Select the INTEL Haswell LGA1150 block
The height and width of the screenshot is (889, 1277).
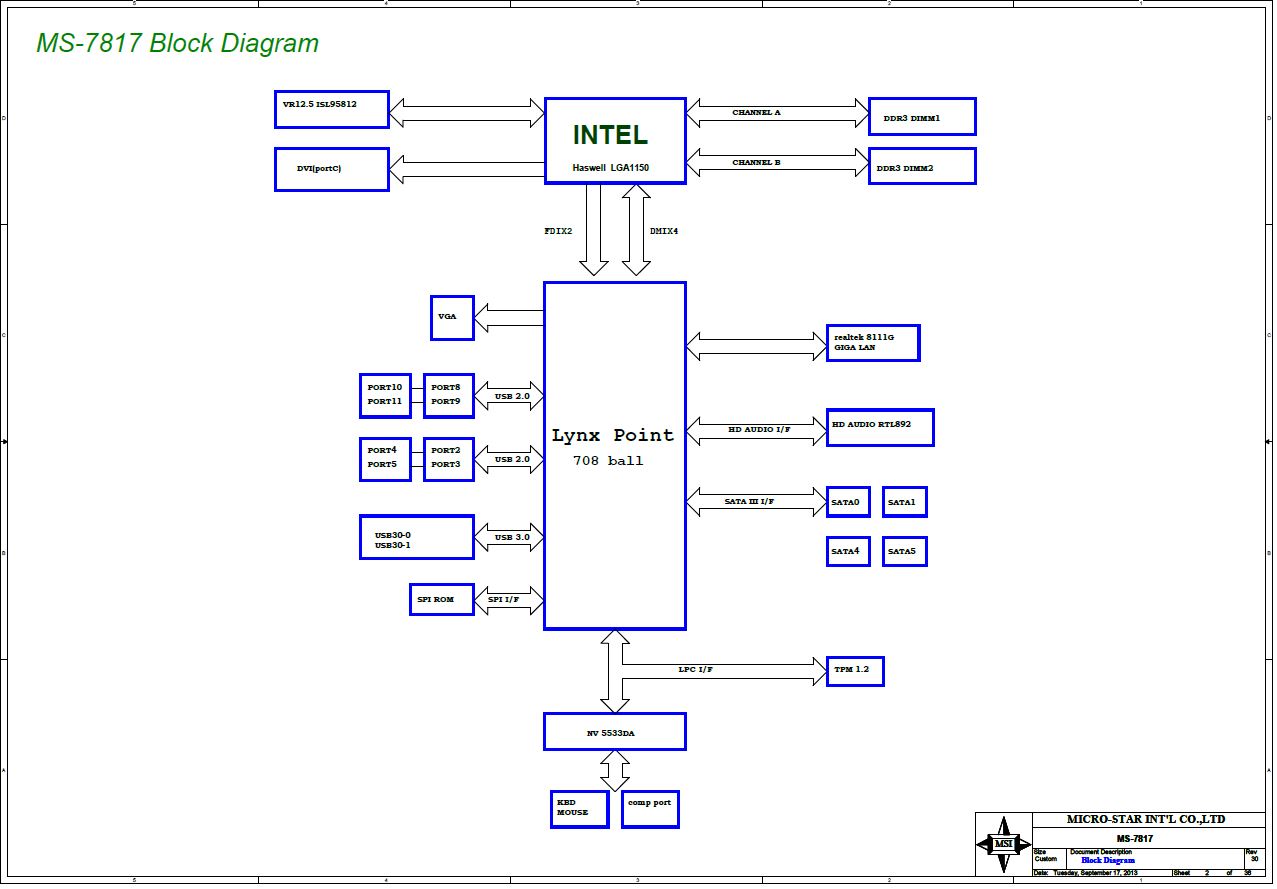[x=614, y=141]
